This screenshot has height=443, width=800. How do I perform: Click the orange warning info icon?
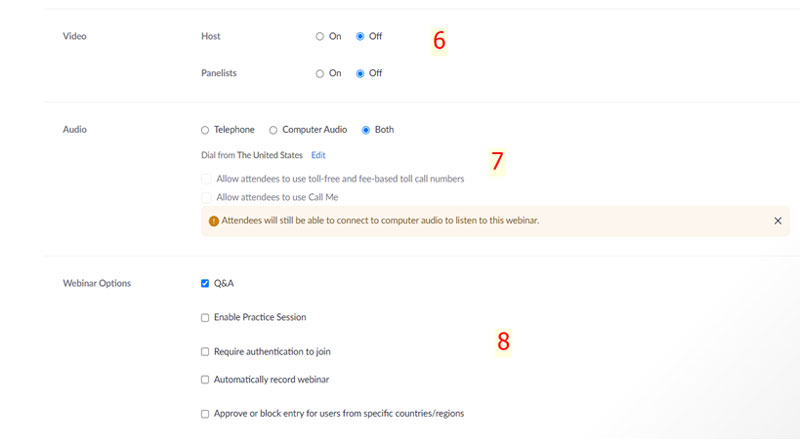pyautogui.click(x=213, y=221)
